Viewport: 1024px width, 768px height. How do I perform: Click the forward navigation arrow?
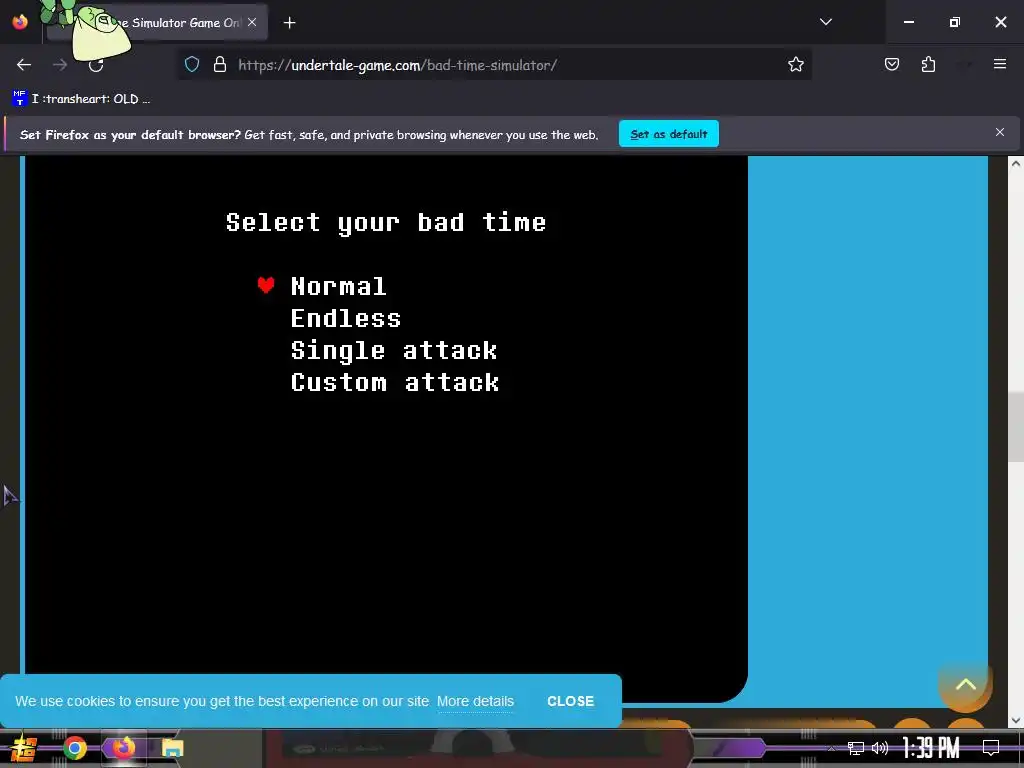coord(60,65)
